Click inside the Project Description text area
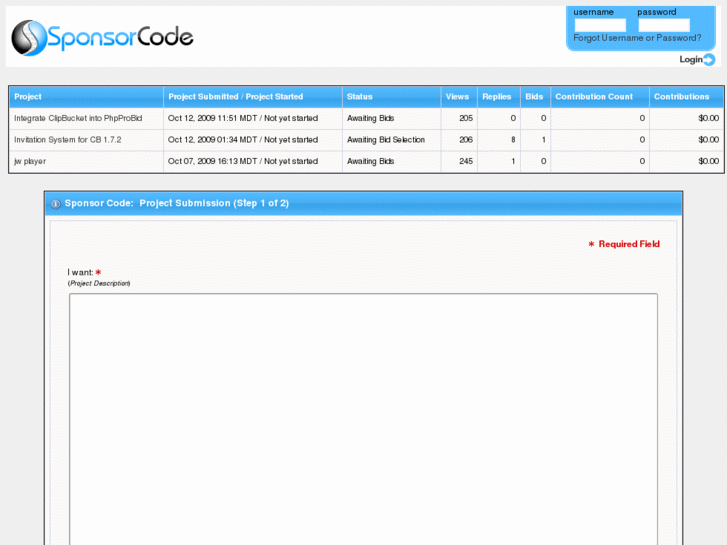 (x=364, y=419)
